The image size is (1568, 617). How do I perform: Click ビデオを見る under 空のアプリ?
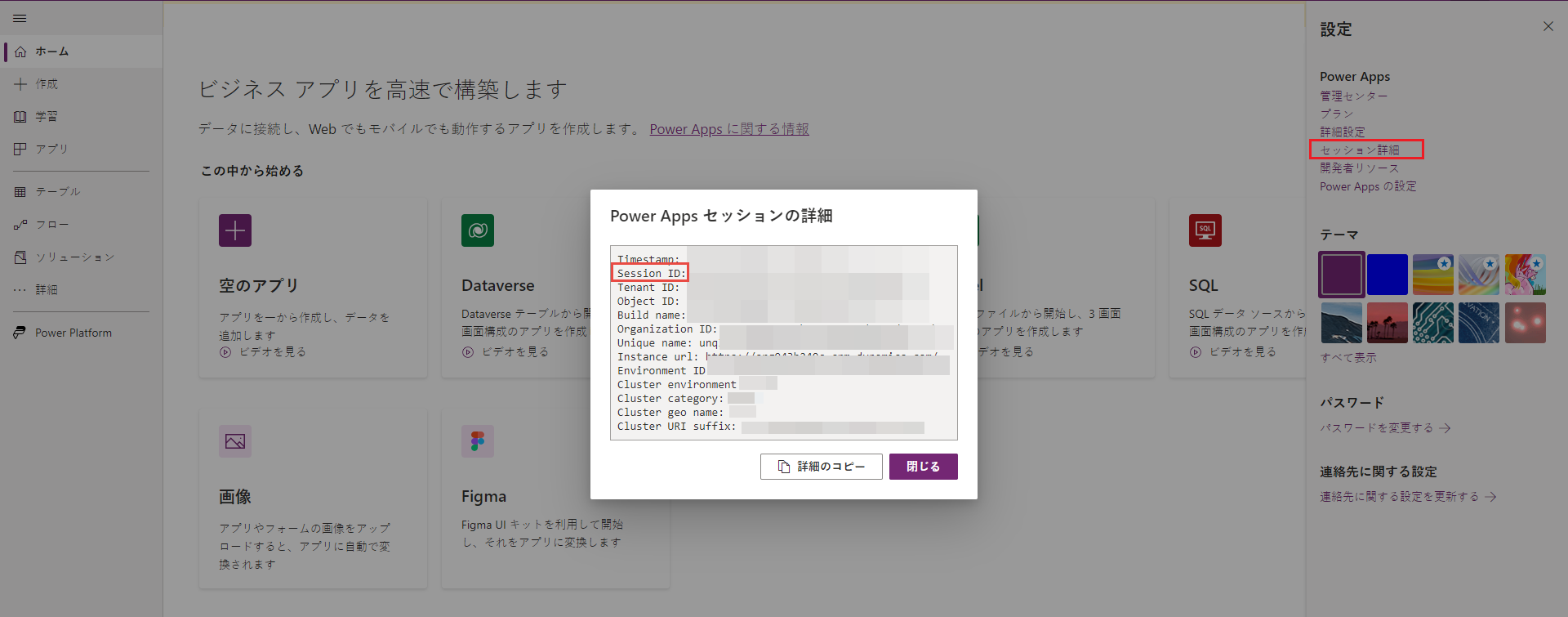tap(273, 352)
